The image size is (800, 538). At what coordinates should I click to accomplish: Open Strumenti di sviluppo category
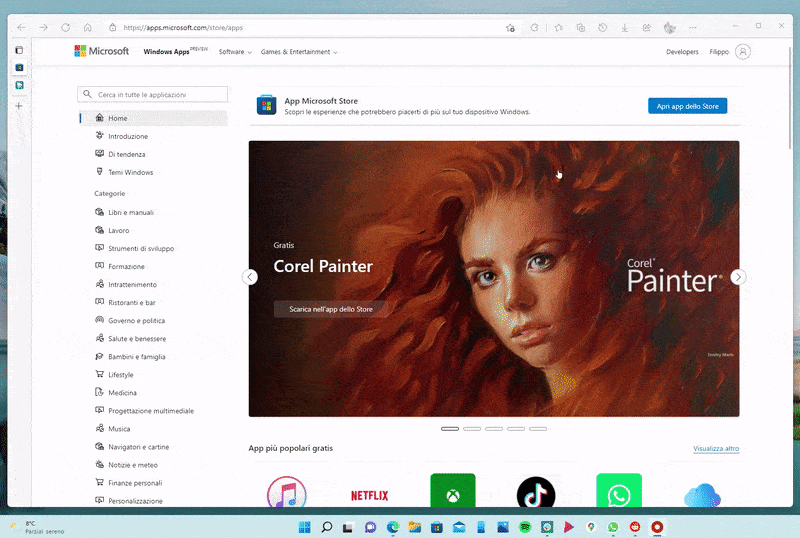[135, 249]
